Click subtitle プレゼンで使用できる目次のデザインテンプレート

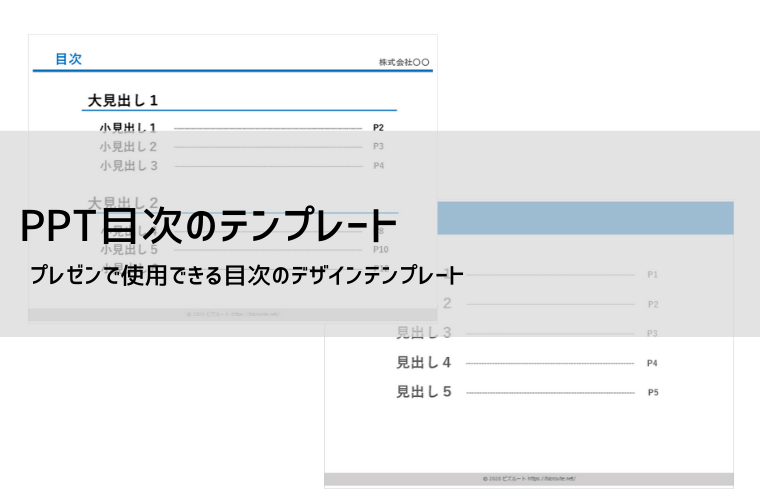tap(247, 275)
